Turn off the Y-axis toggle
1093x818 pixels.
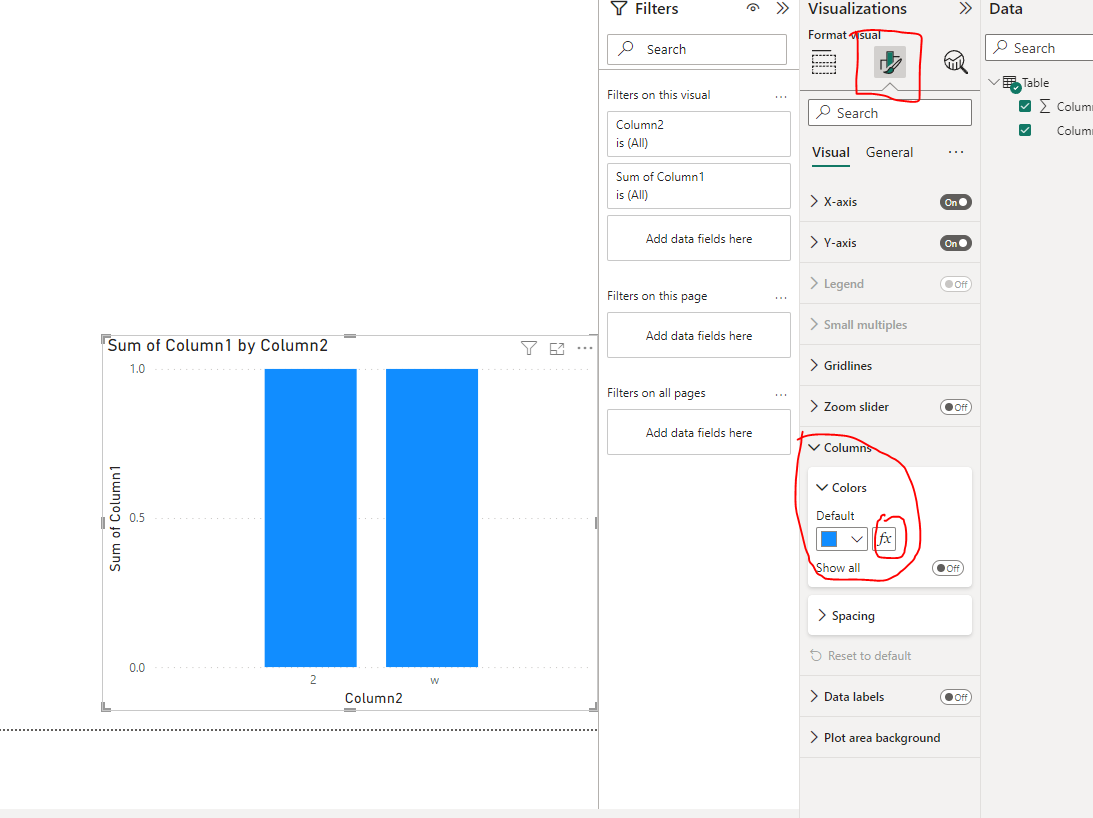955,243
